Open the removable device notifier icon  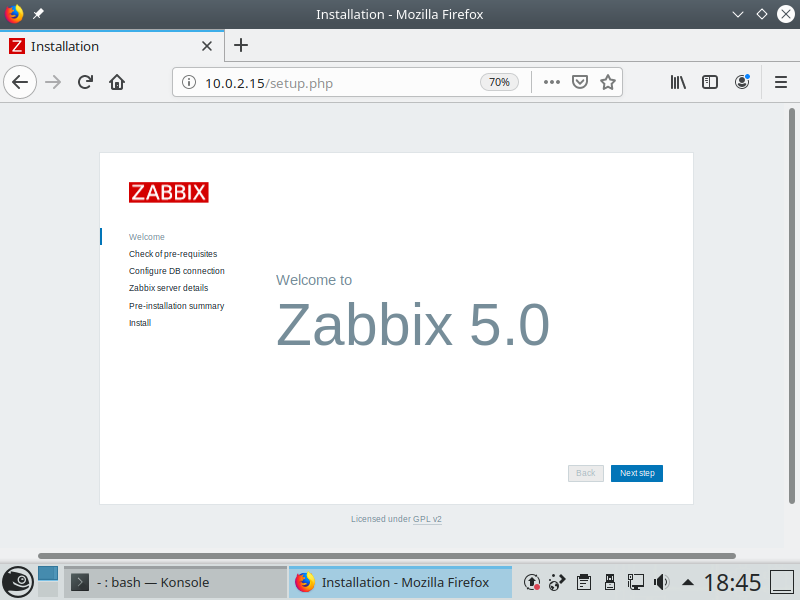[x=610, y=582]
